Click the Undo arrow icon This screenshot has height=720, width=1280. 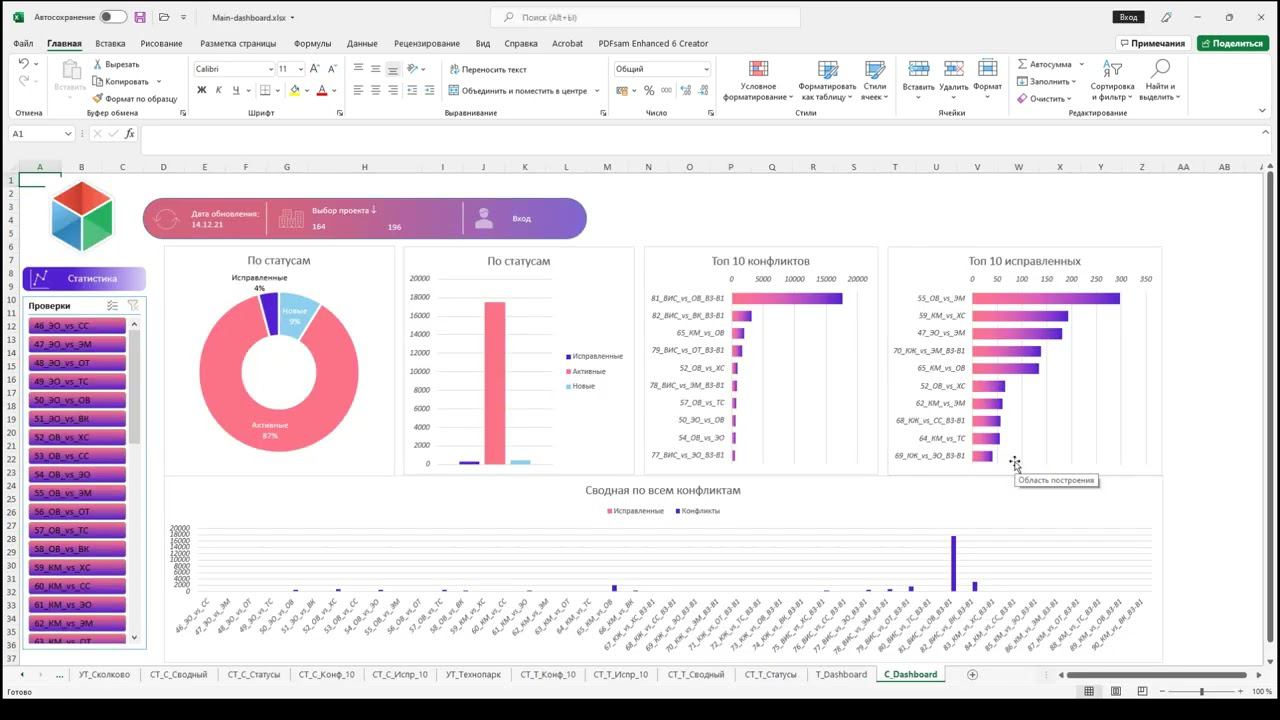[24, 64]
